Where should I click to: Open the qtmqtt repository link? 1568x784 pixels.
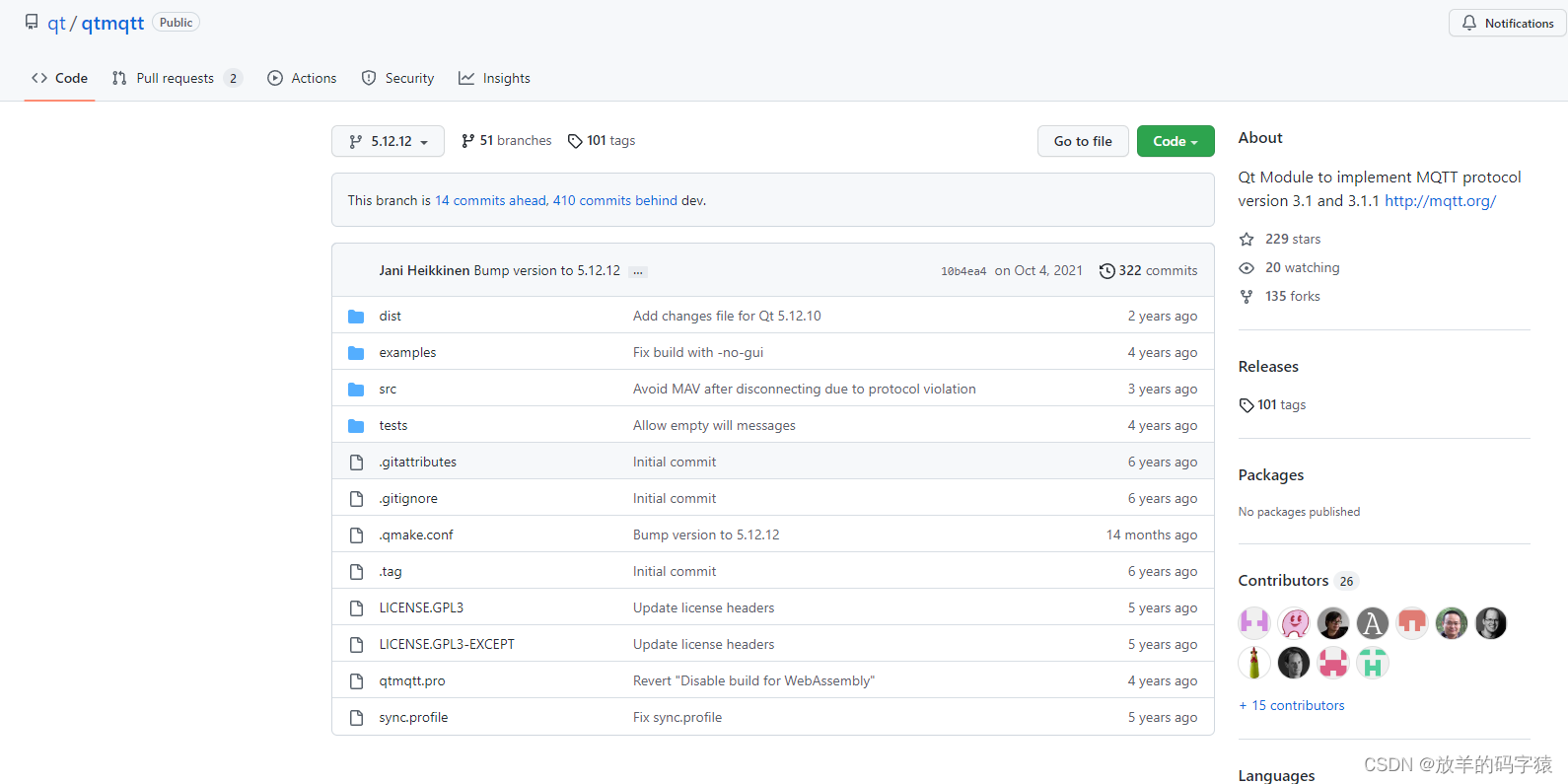coord(112,23)
